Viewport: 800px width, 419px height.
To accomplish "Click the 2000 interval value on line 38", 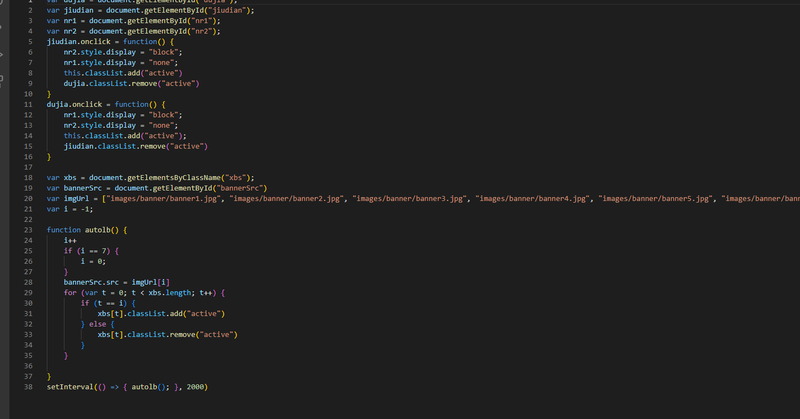I will pyautogui.click(x=195, y=387).
